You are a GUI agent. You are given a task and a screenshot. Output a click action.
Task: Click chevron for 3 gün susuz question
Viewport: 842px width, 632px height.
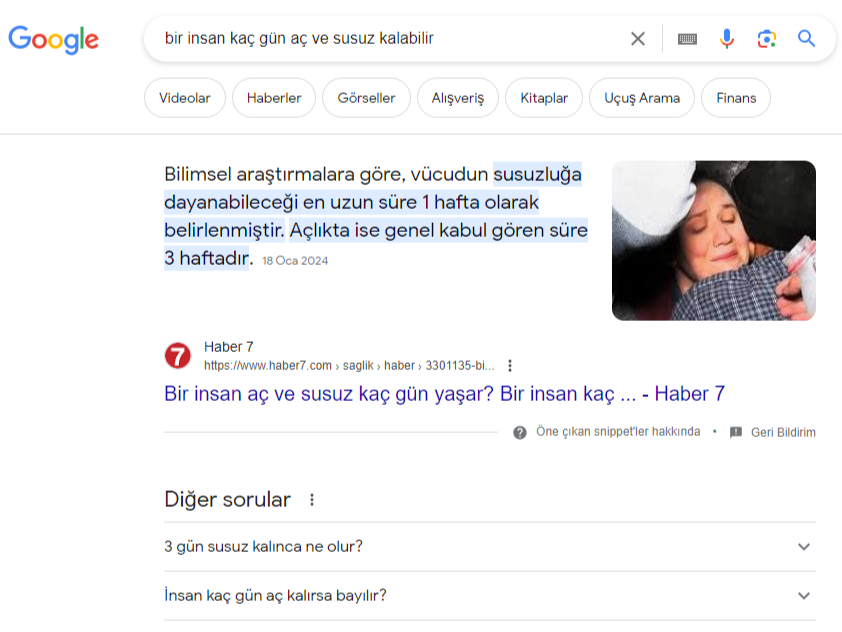coord(803,547)
